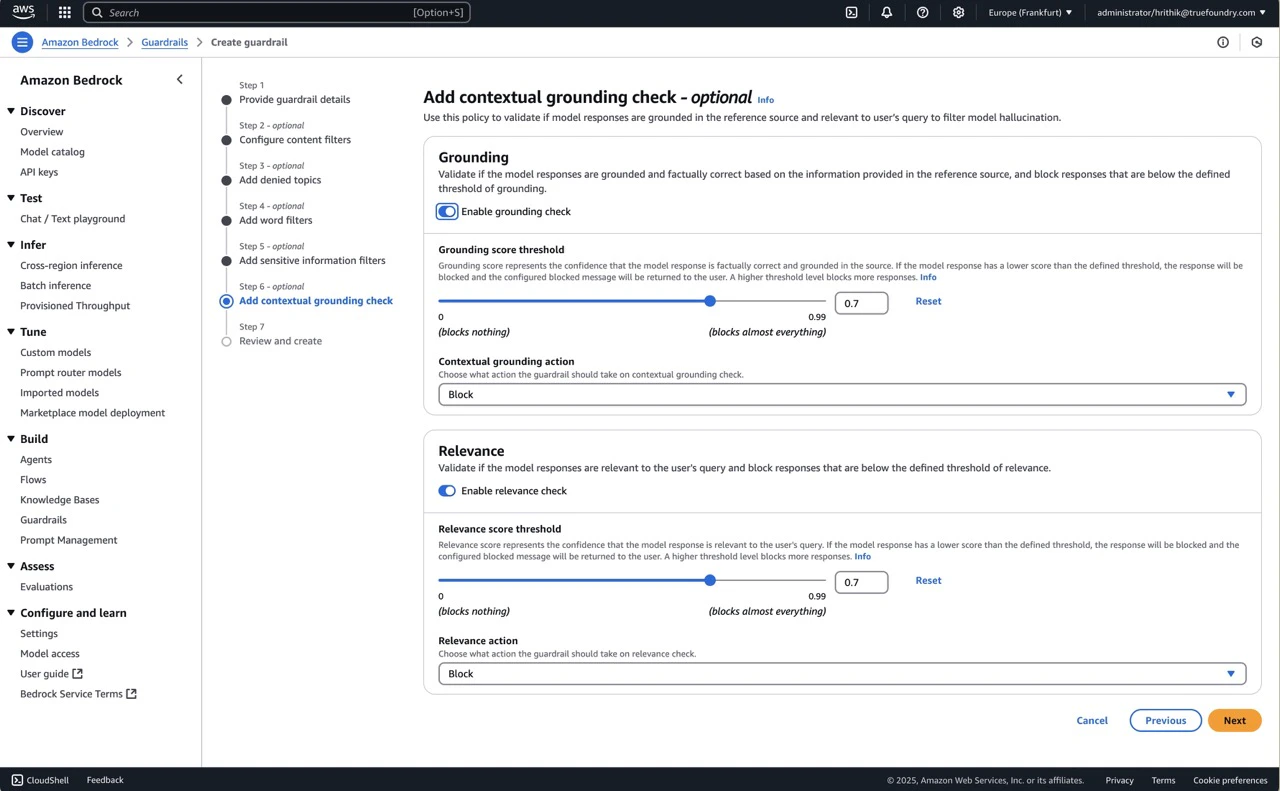This screenshot has width=1280, height=791.
Task: Click the AWS logo in top left
Action: pos(22,12)
